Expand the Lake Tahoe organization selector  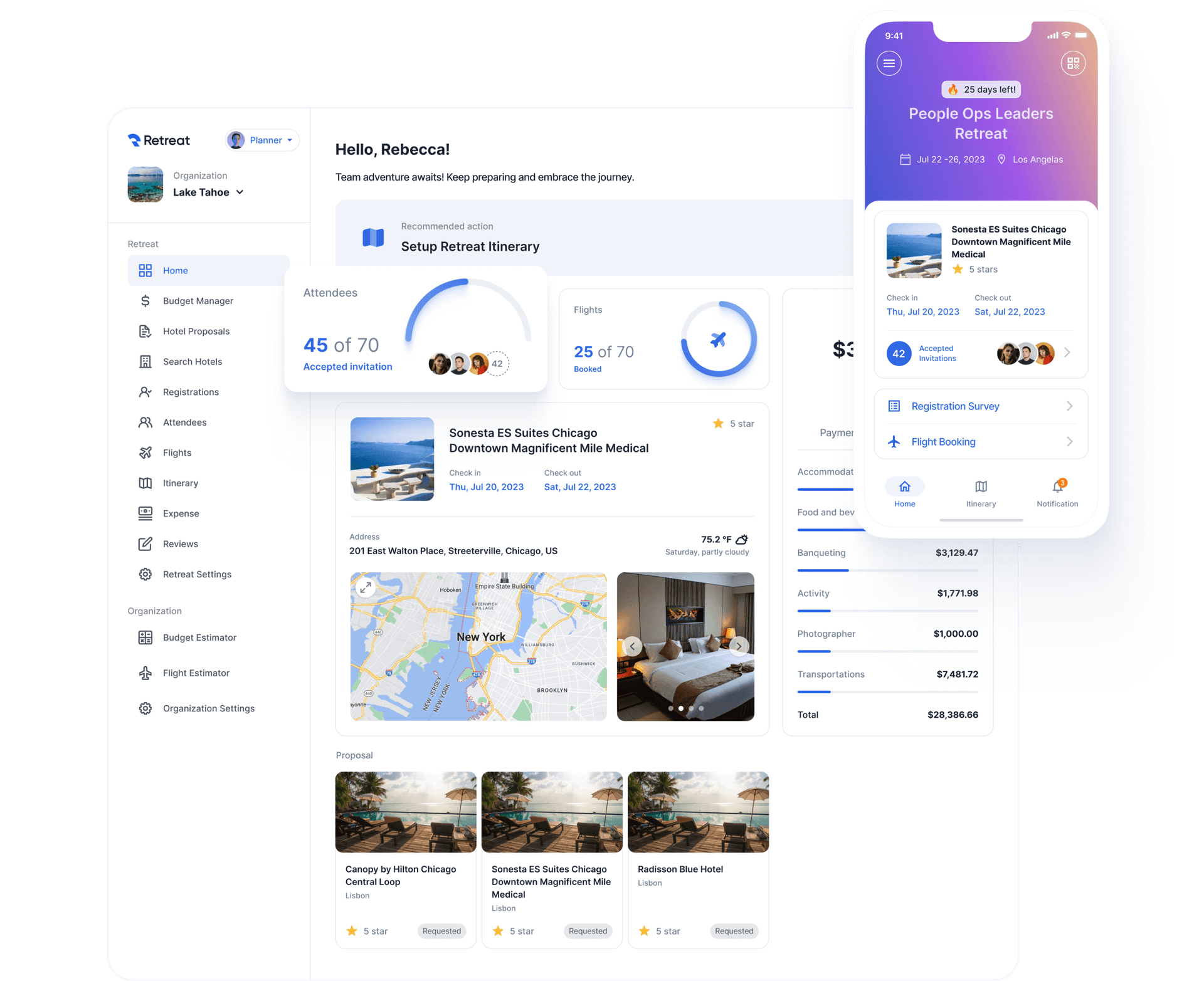click(x=208, y=192)
